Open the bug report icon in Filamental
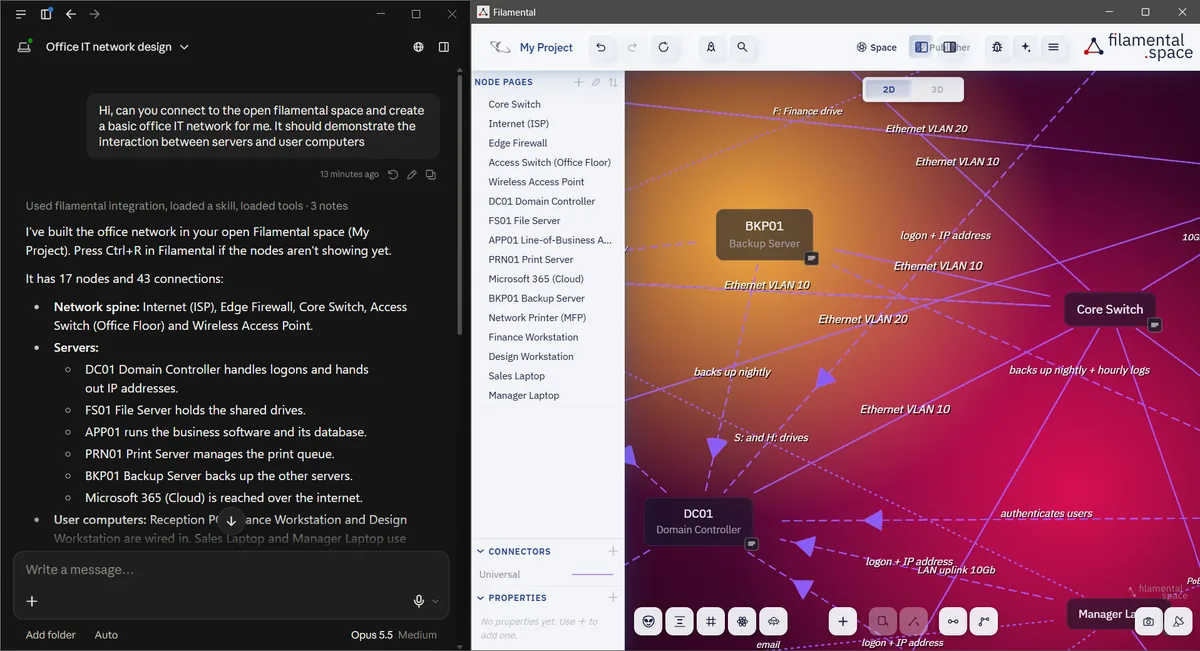 [997, 47]
